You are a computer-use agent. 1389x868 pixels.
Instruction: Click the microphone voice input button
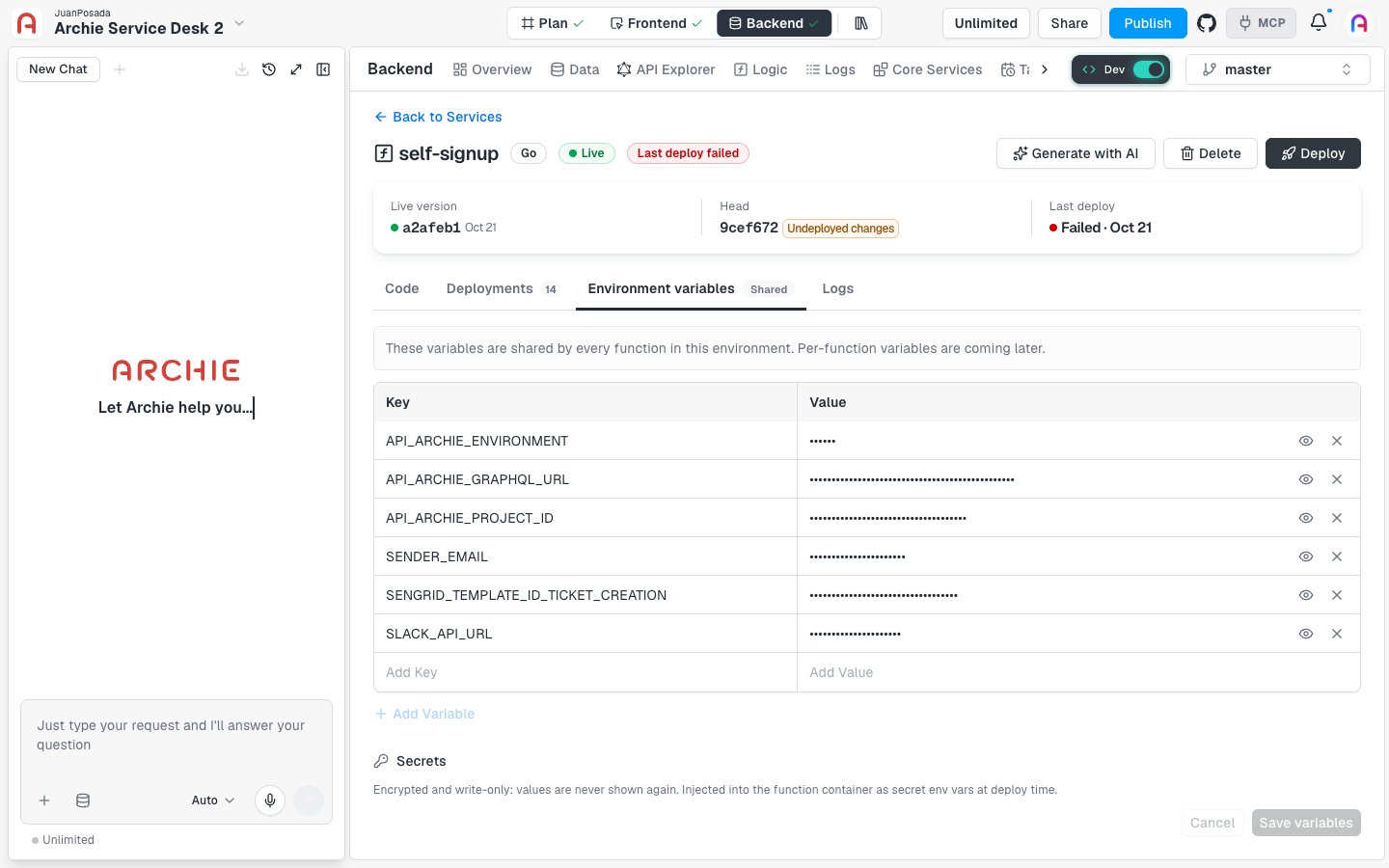click(x=270, y=800)
